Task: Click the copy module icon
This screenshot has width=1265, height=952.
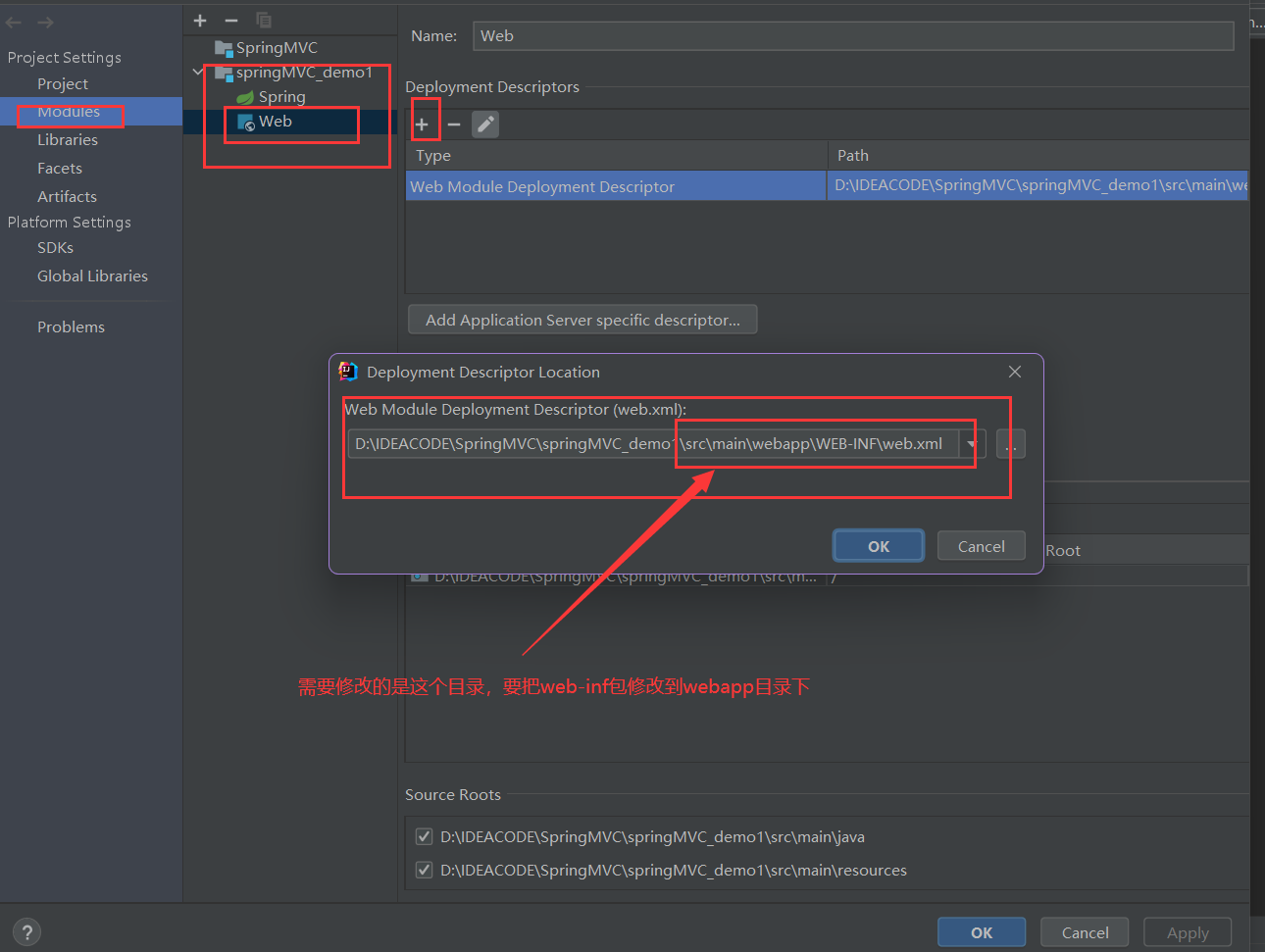Action: click(x=263, y=21)
